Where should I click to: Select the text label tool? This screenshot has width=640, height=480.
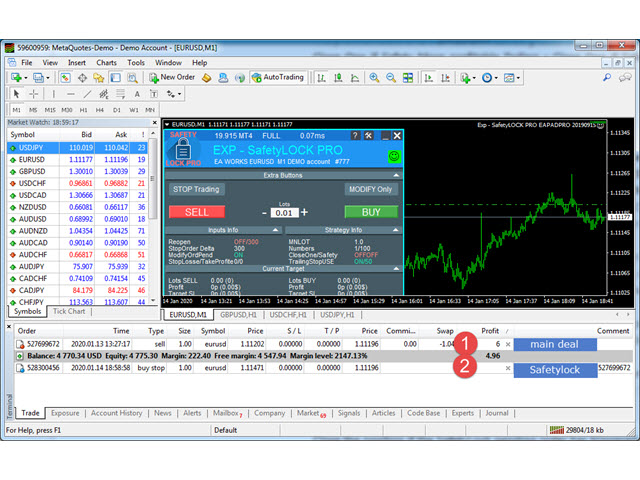154,94
